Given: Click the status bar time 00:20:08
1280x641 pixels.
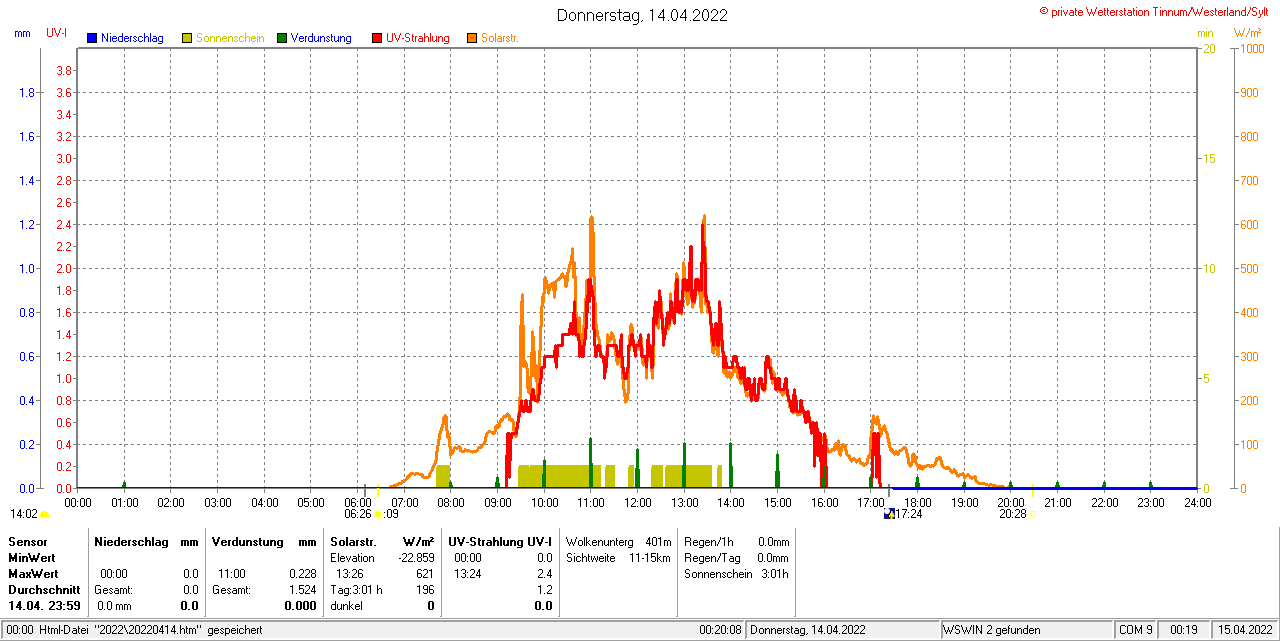Looking at the screenshot, I should tap(720, 630).
